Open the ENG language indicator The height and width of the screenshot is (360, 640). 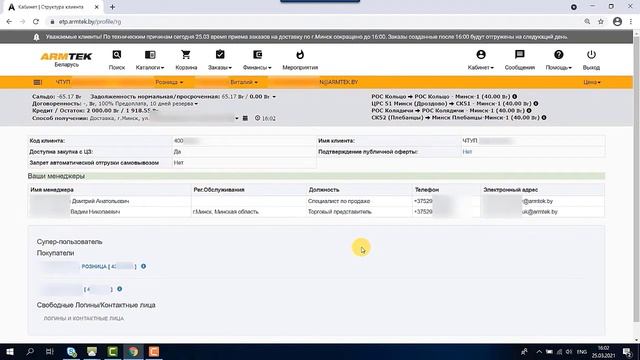(582, 351)
